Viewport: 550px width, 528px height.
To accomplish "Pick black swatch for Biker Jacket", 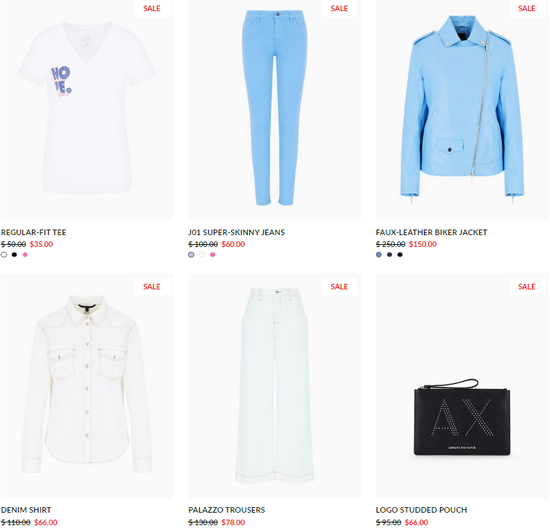I will coord(400,255).
